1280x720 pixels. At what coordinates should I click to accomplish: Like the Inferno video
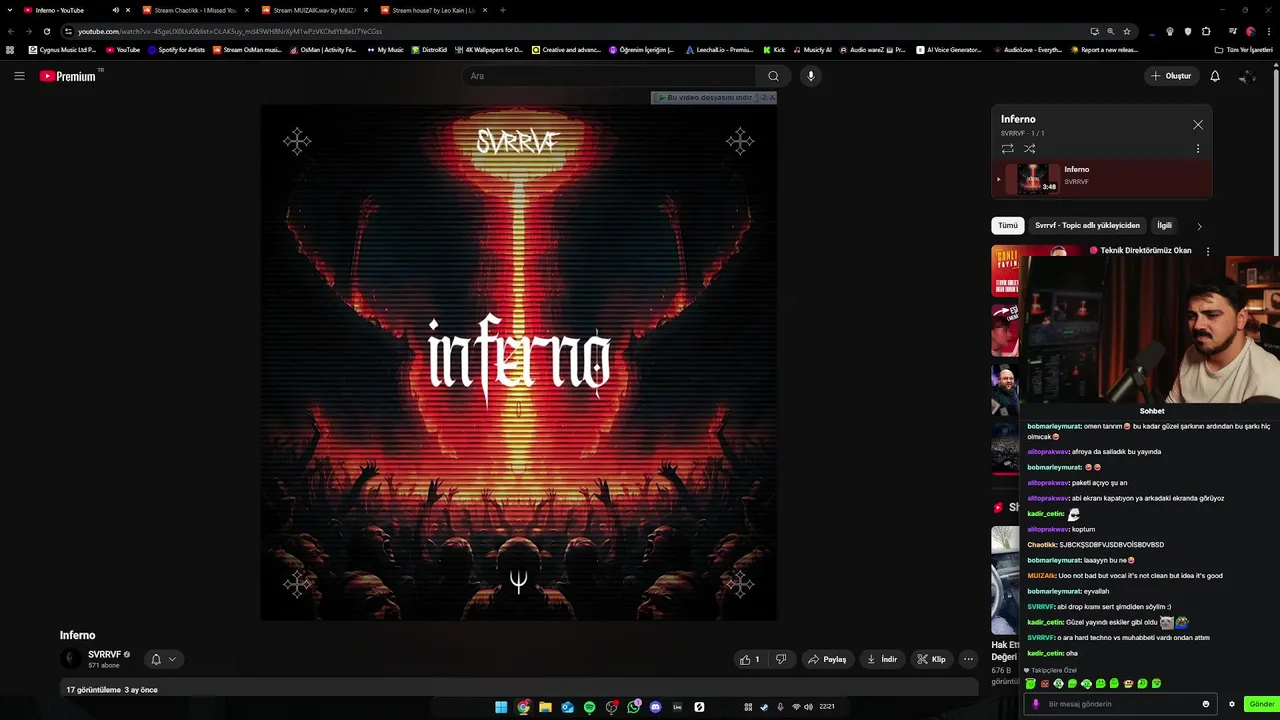[x=749, y=659]
